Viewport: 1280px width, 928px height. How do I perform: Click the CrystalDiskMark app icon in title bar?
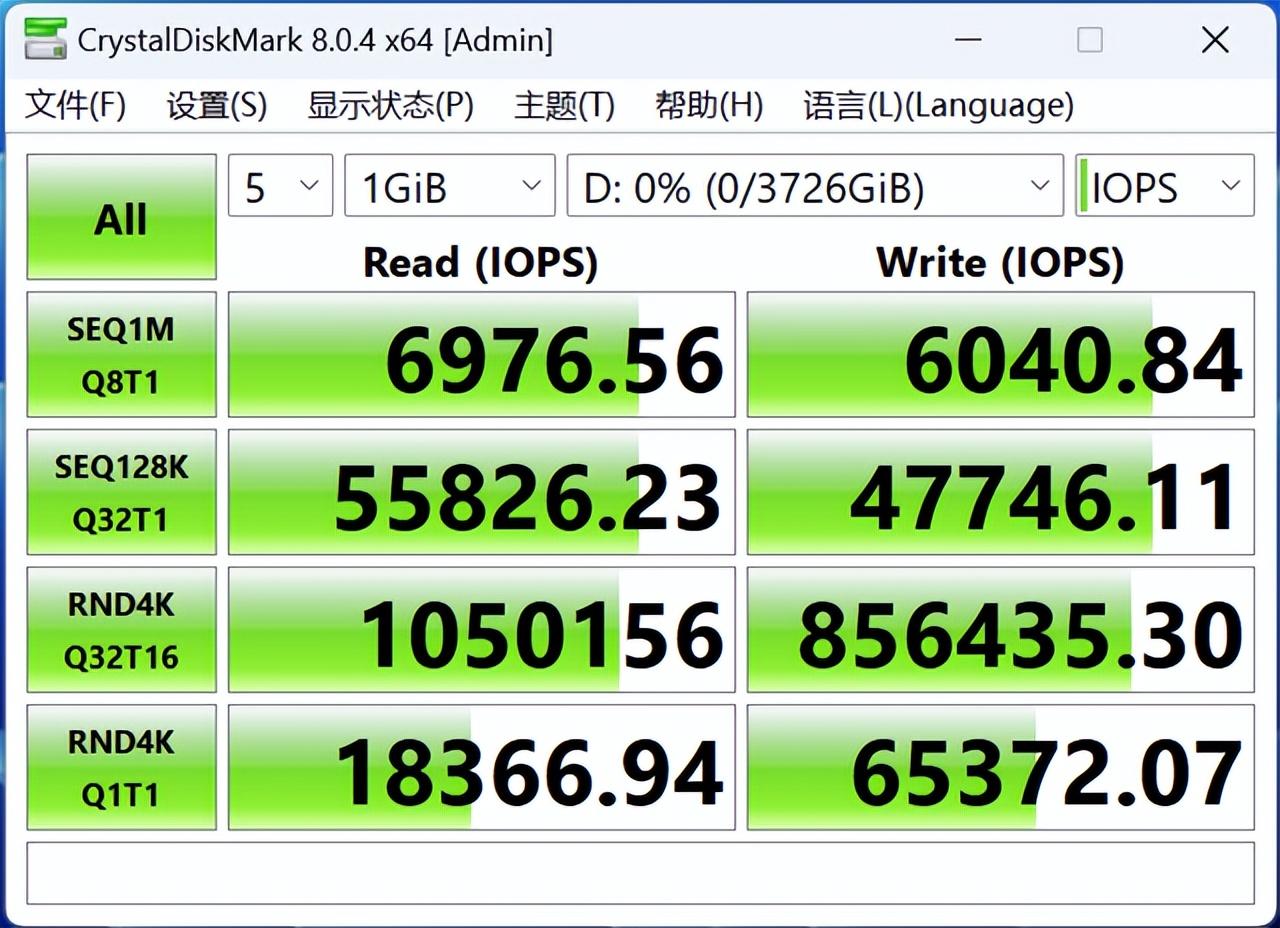pos(43,40)
